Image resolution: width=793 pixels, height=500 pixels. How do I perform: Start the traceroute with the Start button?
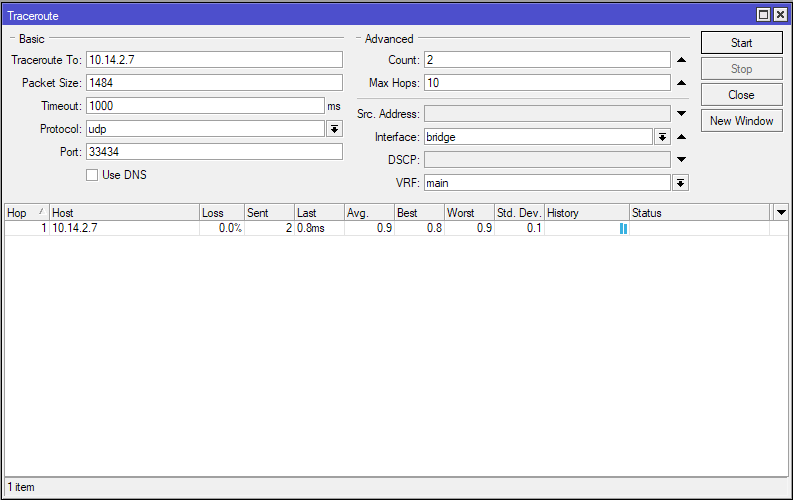(741, 43)
